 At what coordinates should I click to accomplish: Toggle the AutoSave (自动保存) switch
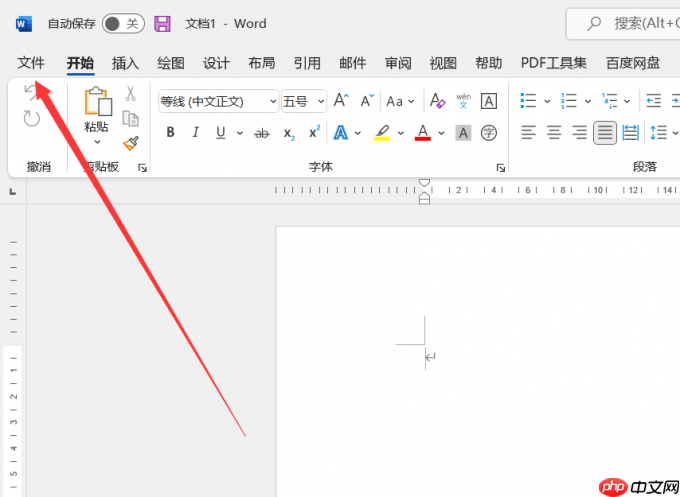(x=123, y=24)
